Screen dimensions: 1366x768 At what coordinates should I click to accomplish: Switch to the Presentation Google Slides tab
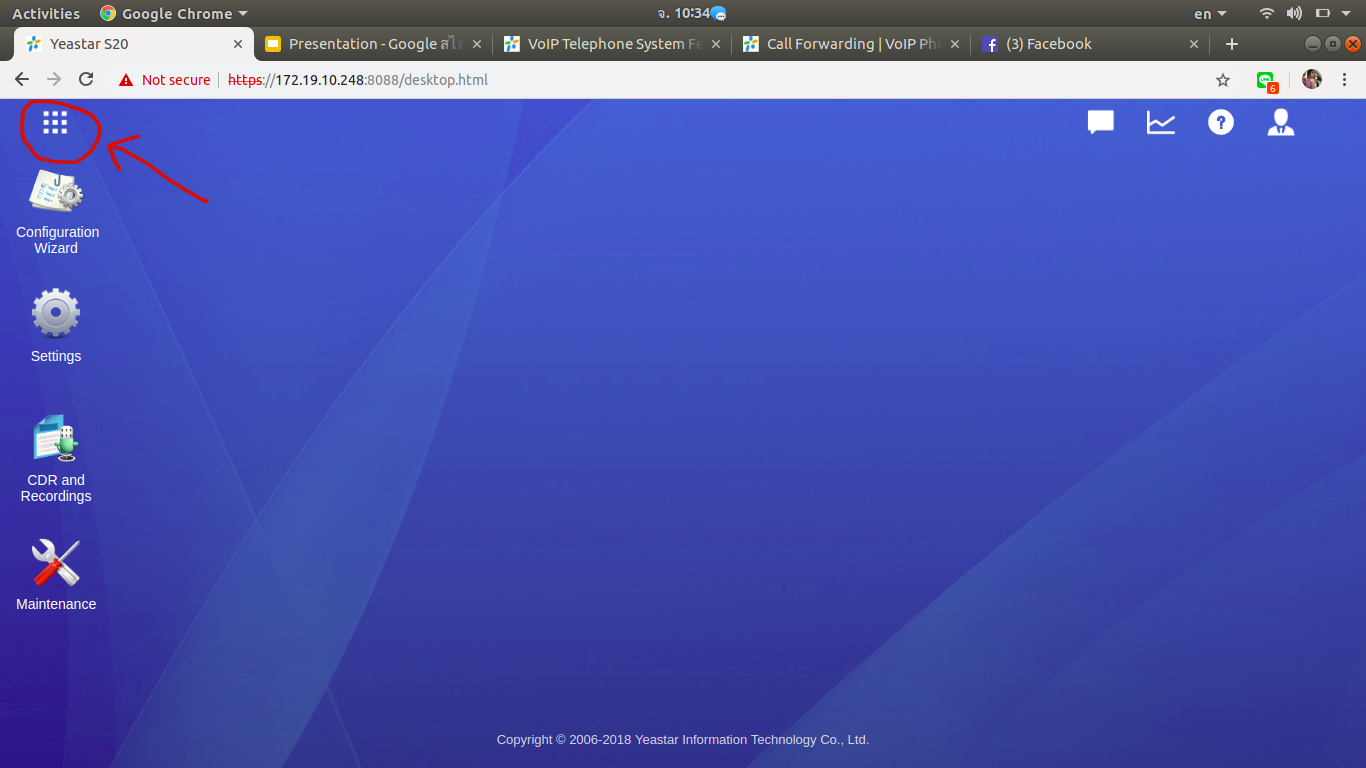coord(373,44)
